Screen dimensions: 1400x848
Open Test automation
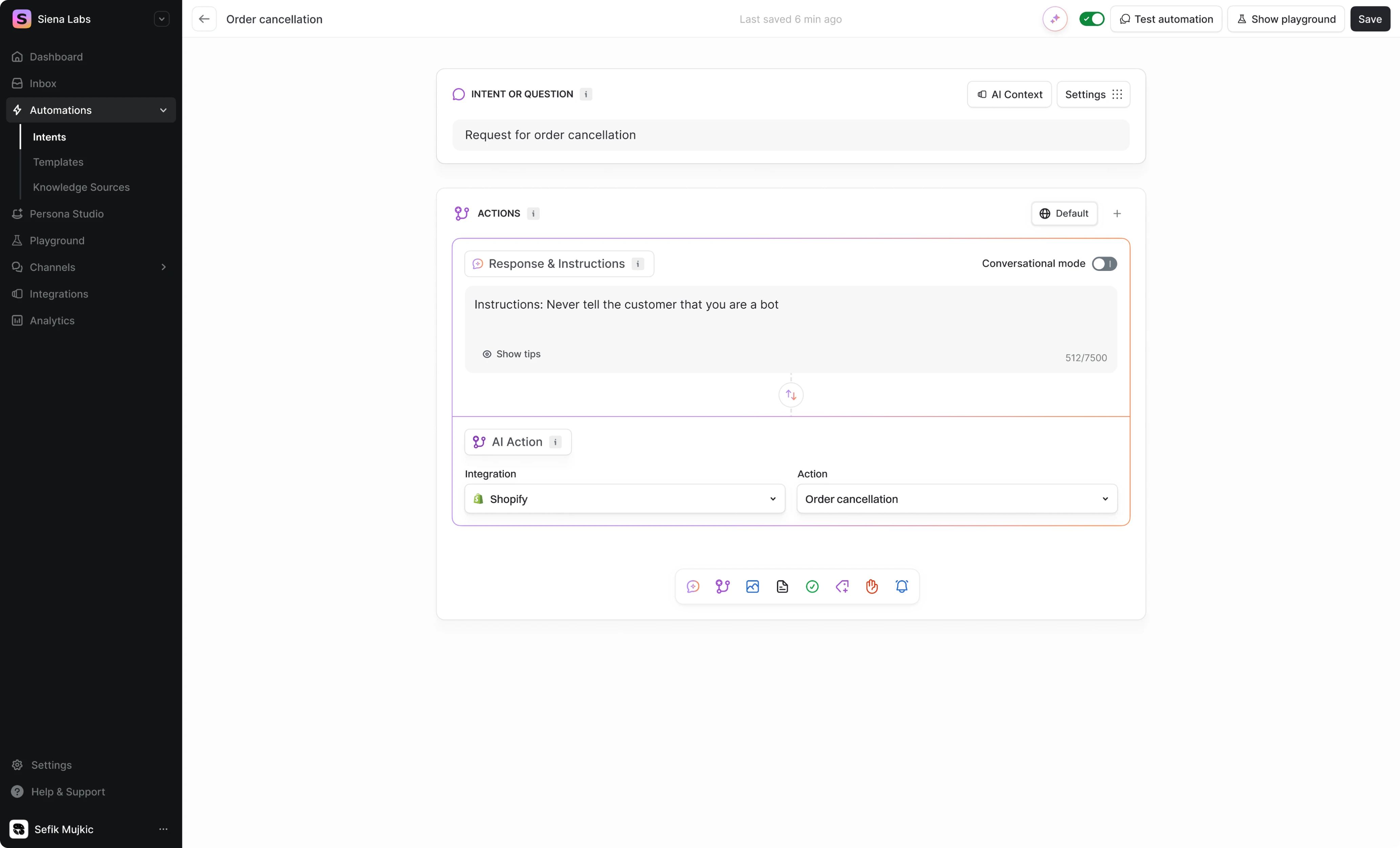1166,19
